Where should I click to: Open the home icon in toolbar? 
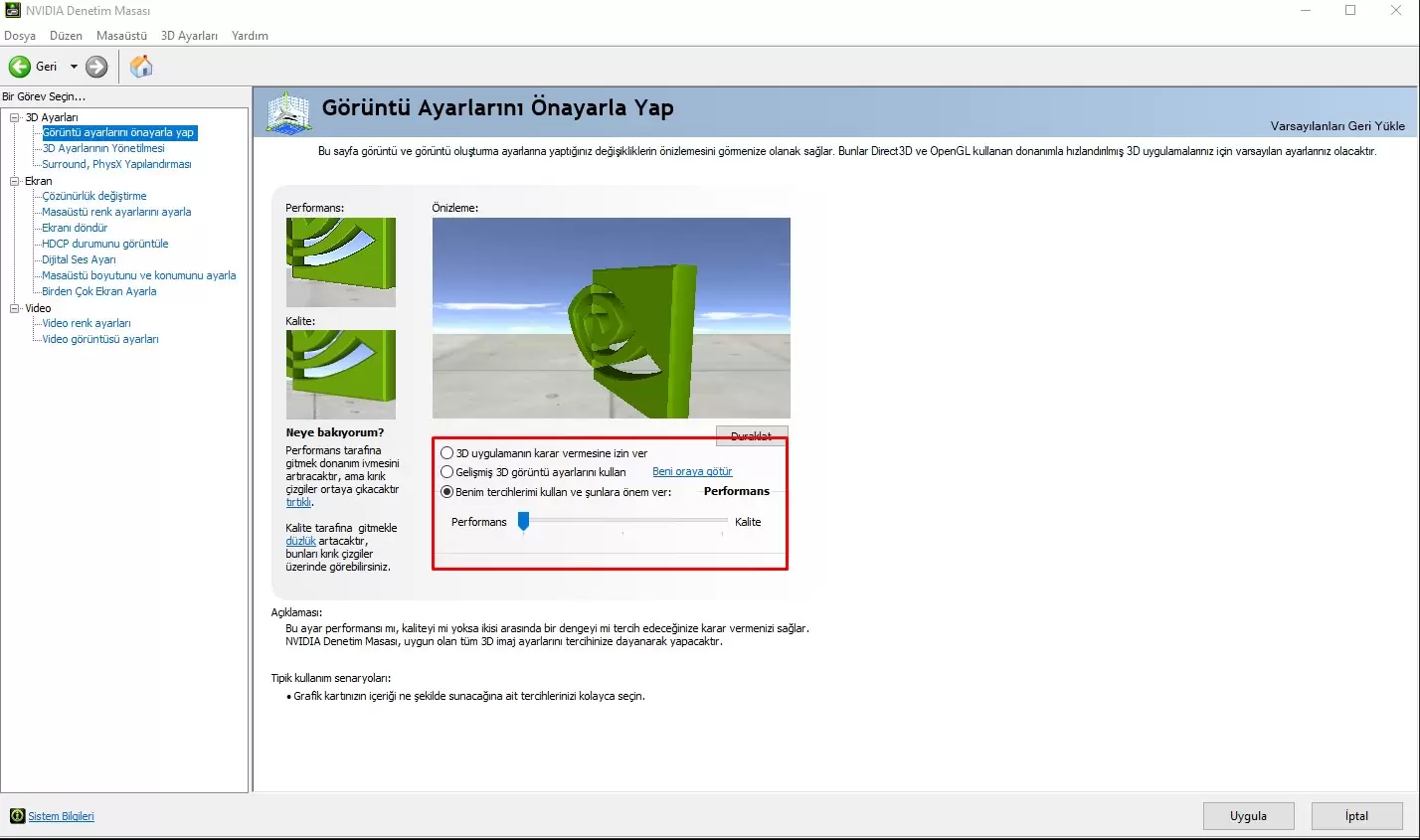click(141, 67)
